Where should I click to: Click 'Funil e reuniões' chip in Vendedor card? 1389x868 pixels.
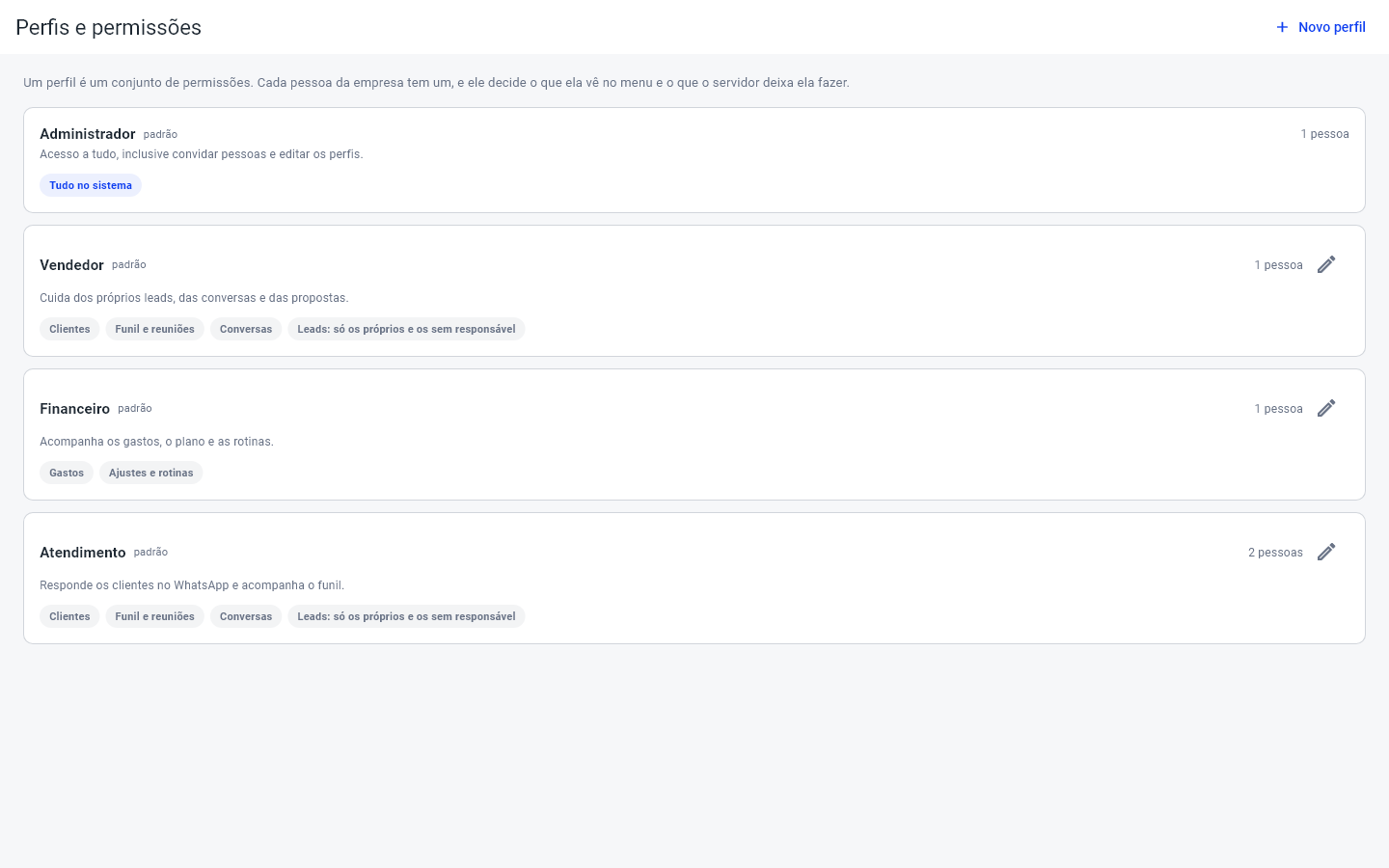[154, 329]
